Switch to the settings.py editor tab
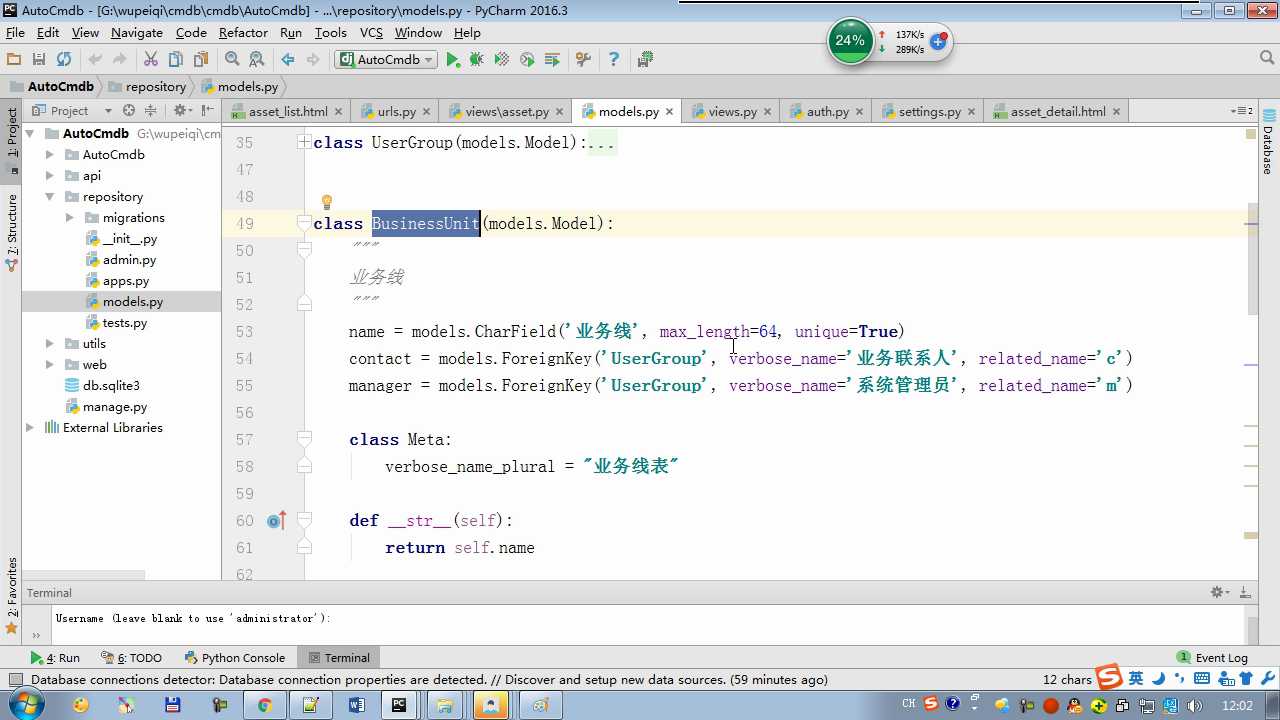Viewport: 1280px width, 720px height. click(x=930, y=112)
